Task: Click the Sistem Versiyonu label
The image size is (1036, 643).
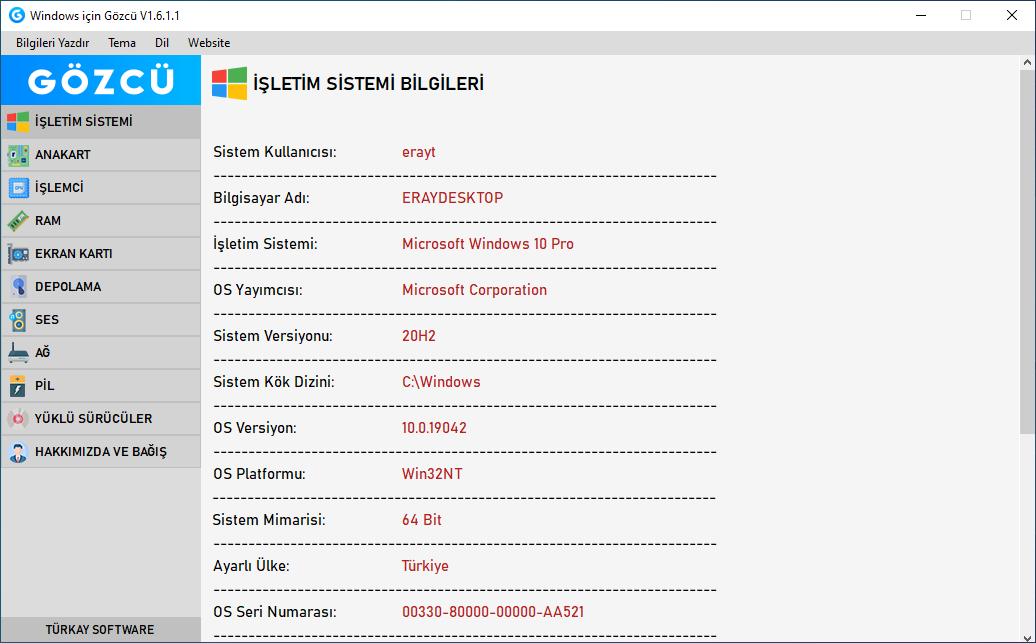Action: (x=273, y=336)
